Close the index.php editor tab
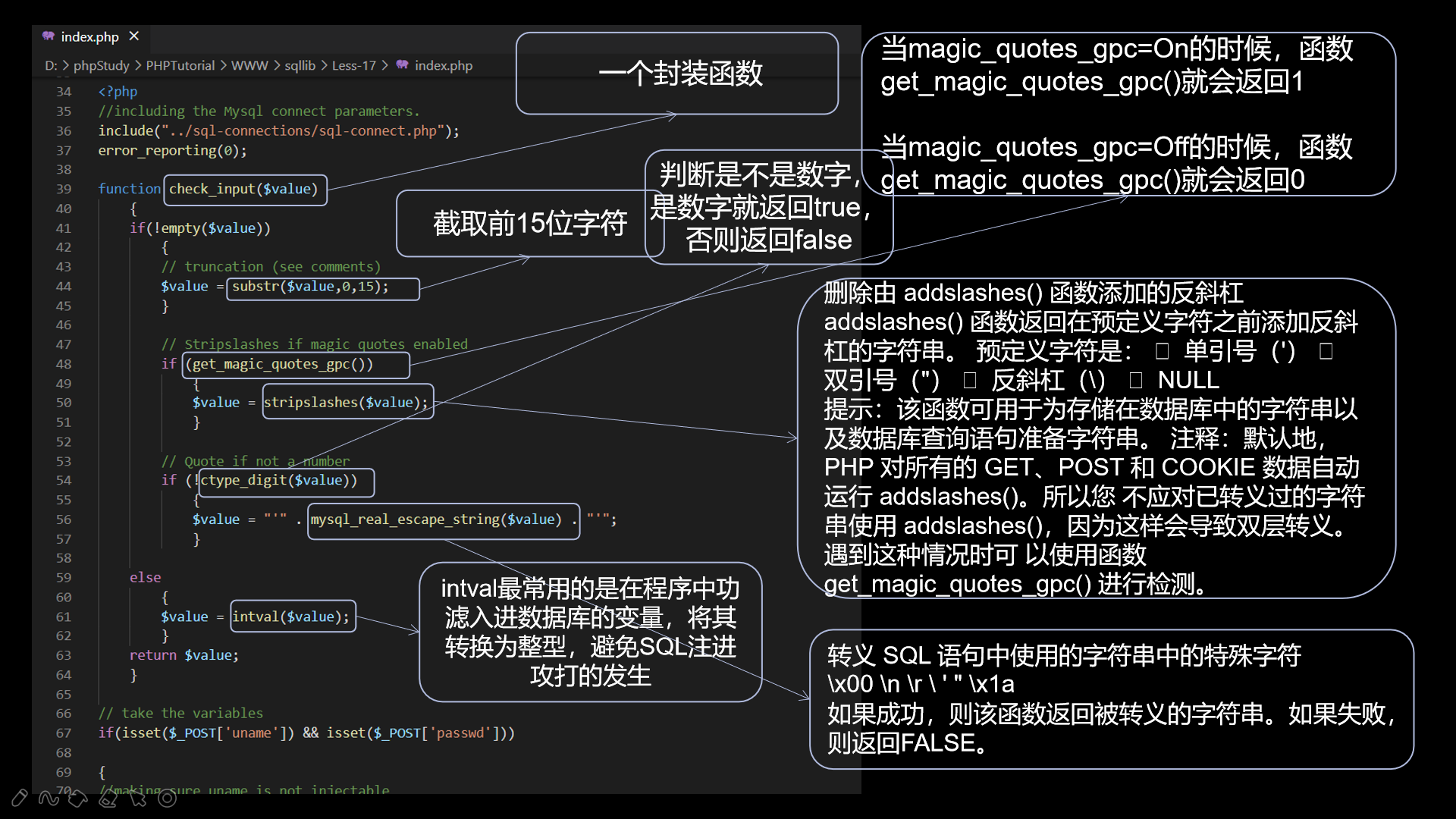The height and width of the screenshot is (819, 1456). pos(134,36)
